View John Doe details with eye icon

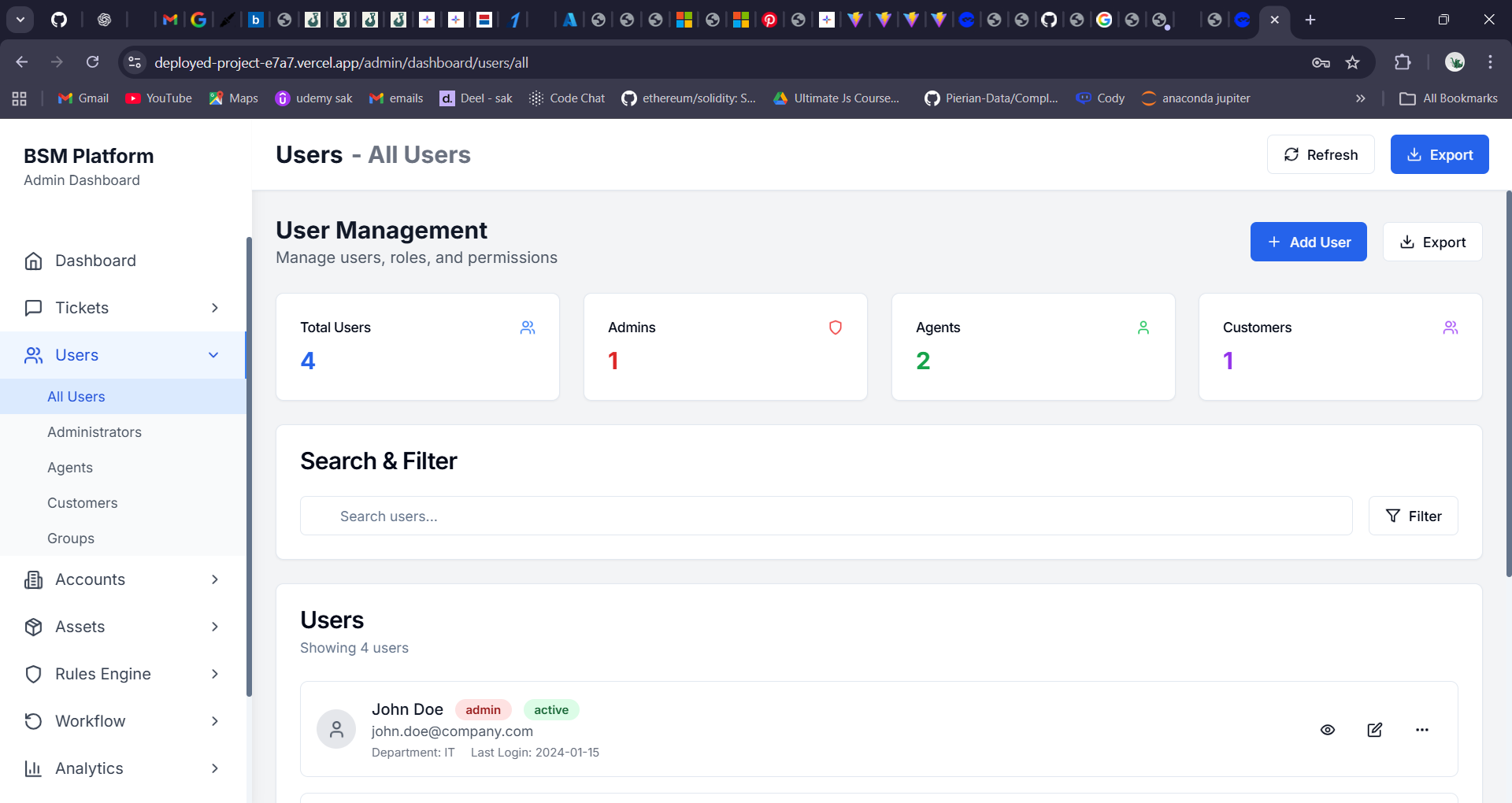pyautogui.click(x=1328, y=730)
